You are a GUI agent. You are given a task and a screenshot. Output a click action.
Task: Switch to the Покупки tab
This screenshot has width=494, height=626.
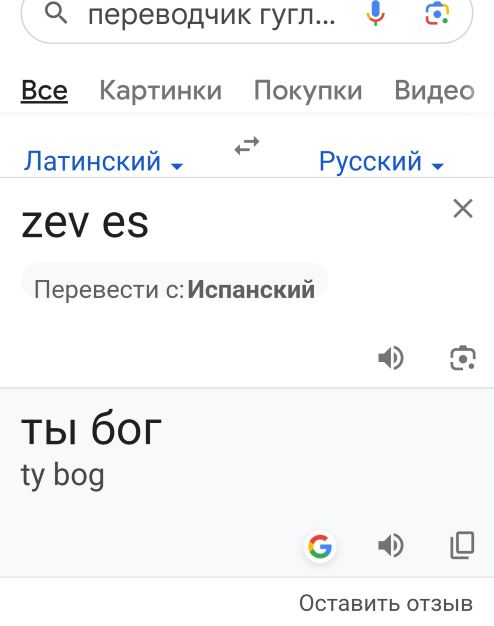(308, 91)
